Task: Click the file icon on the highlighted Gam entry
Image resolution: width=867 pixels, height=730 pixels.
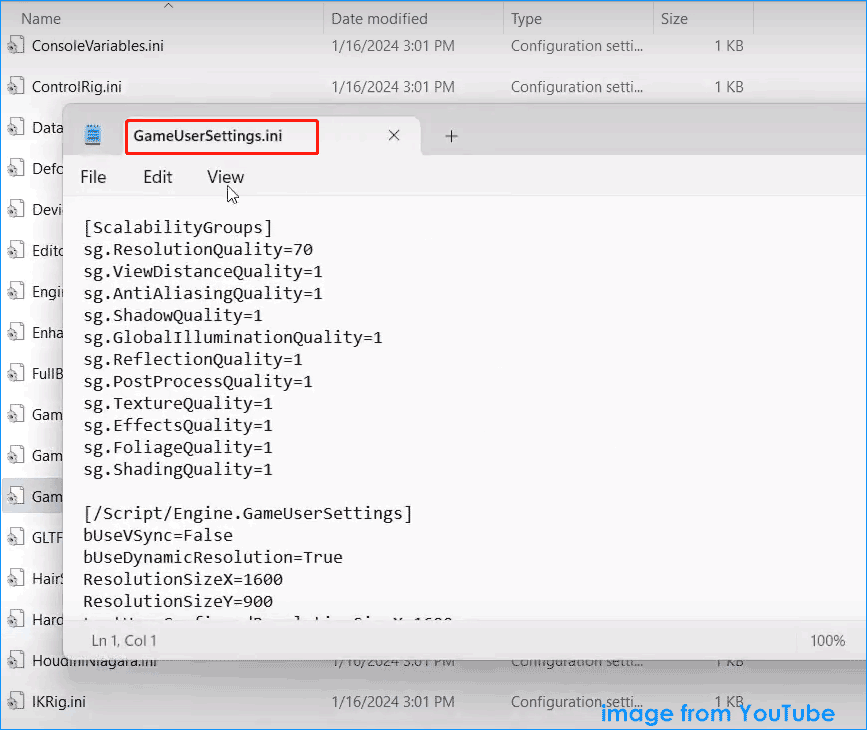Action: point(15,496)
